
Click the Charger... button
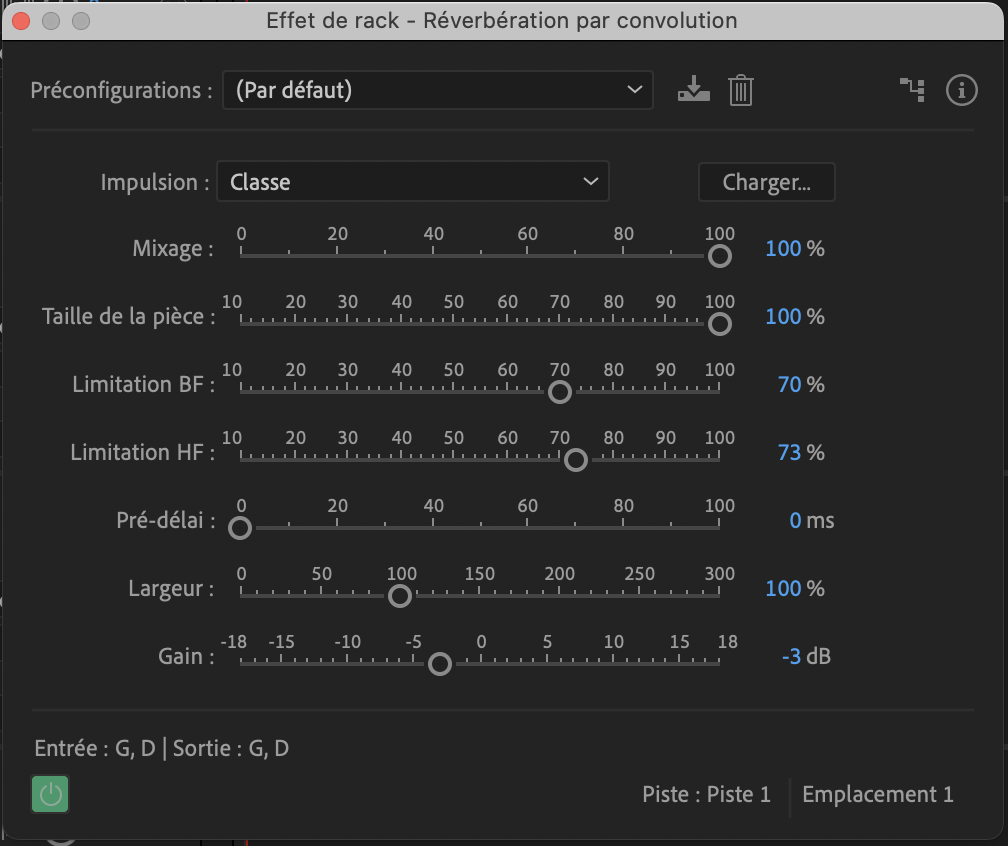[x=766, y=183]
